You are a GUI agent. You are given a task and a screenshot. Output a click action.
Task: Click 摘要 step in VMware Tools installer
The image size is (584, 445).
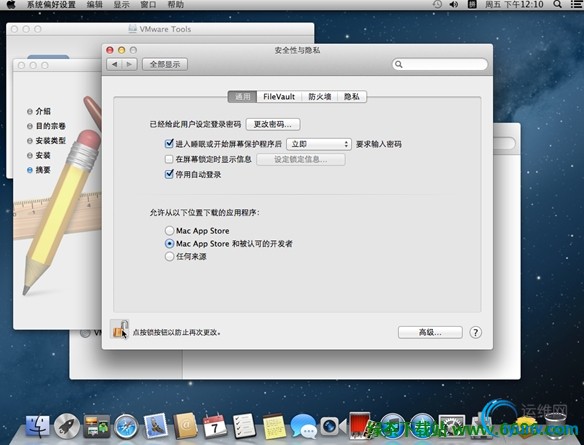coord(43,170)
